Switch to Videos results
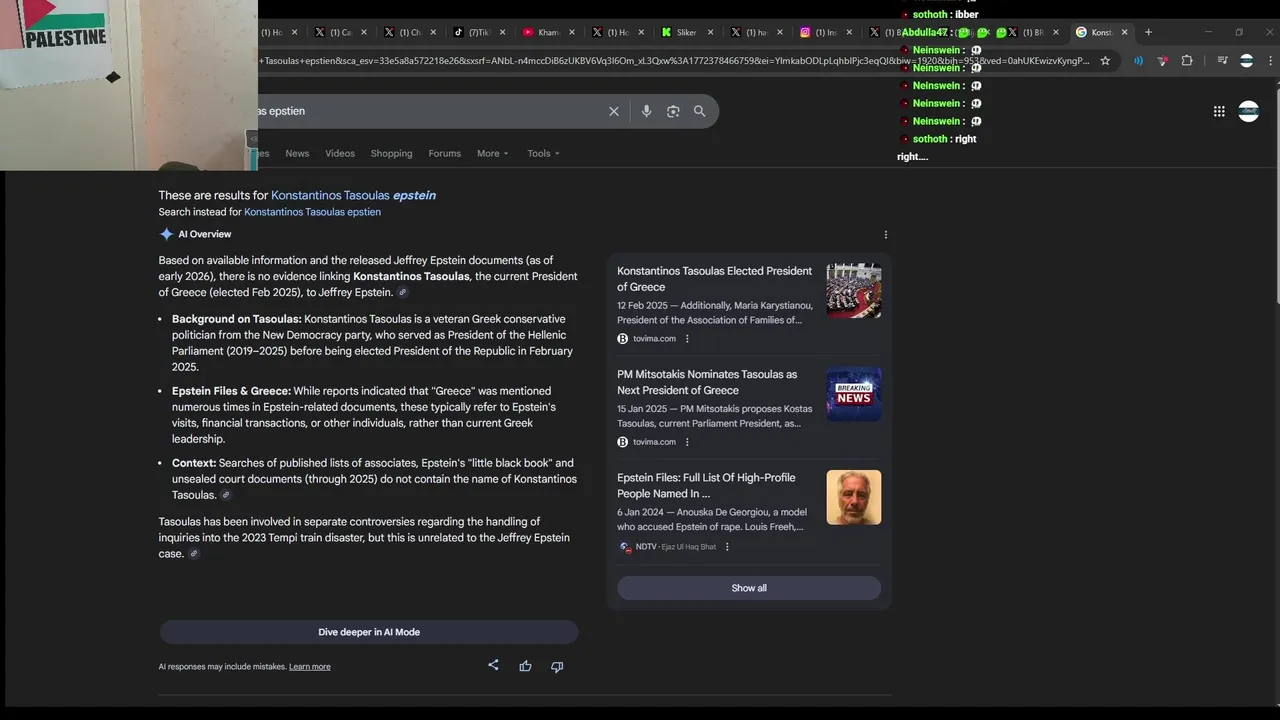The width and height of the screenshot is (1280, 720). point(340,153)
